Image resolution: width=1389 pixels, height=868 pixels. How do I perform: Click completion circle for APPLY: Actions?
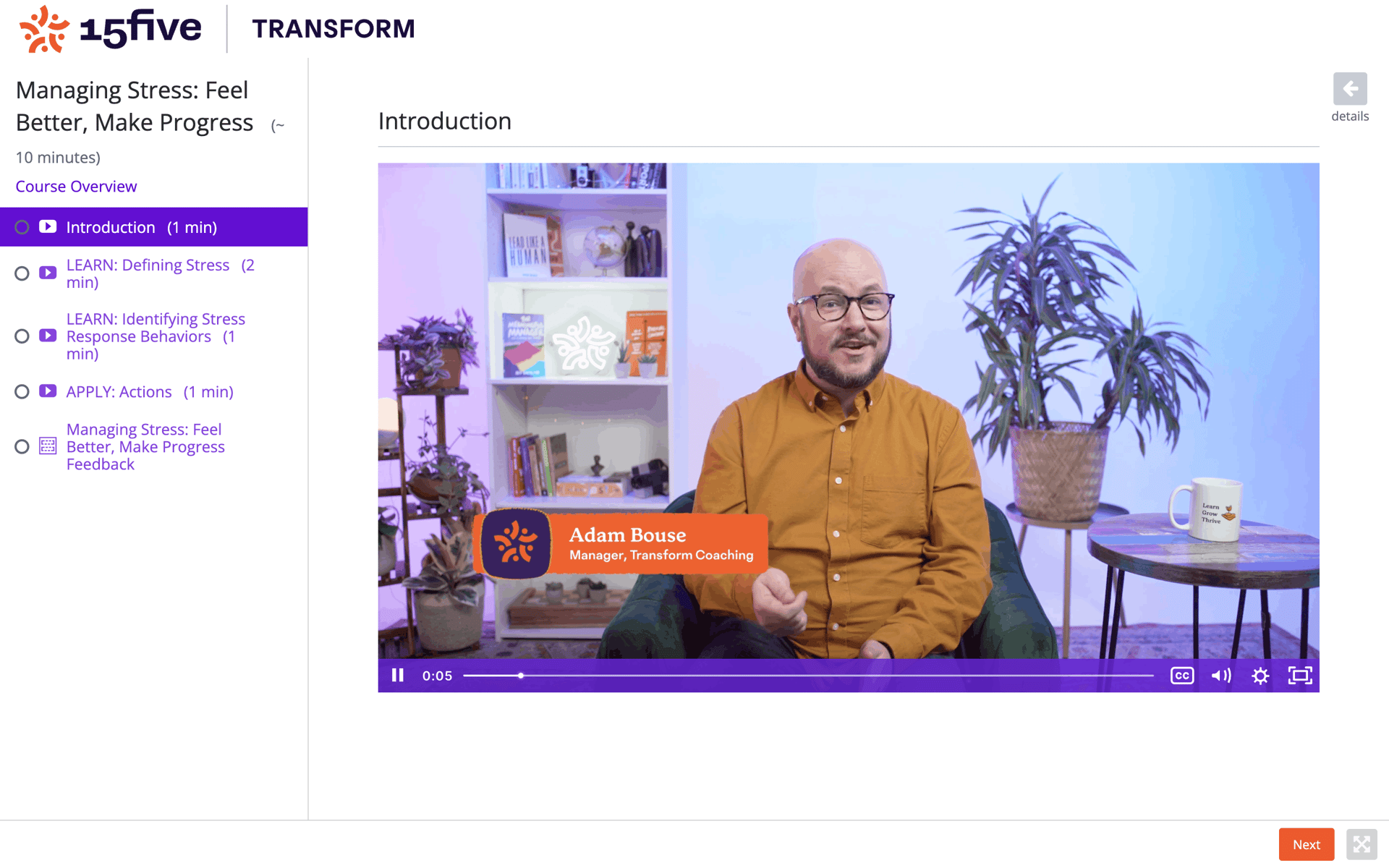point(22,392)
